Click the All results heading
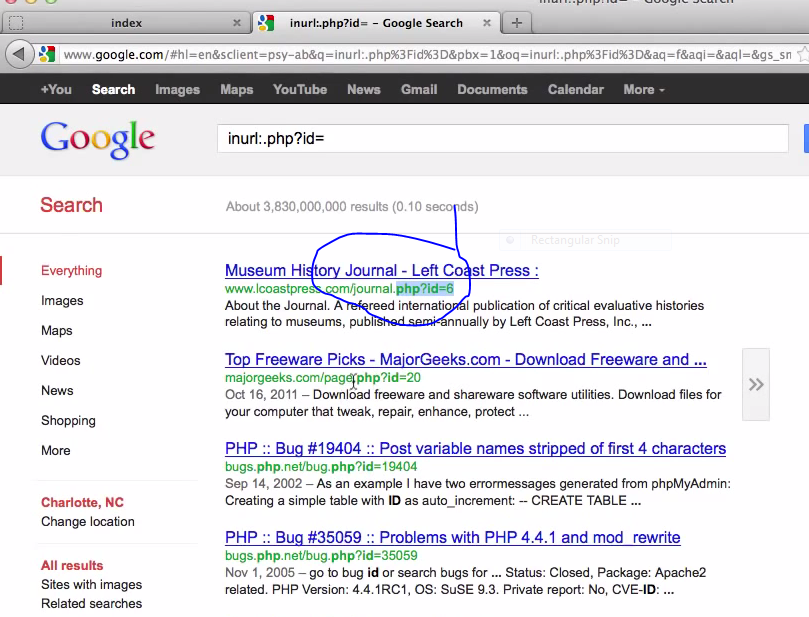 pyautogui.click(x=72, y=565)
